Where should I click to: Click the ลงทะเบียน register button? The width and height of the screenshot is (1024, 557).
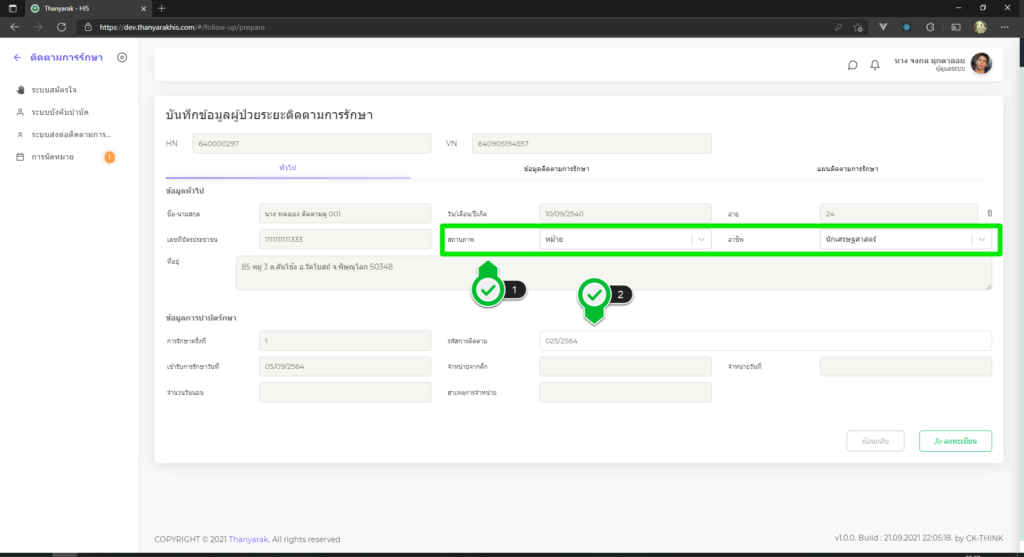957,441
